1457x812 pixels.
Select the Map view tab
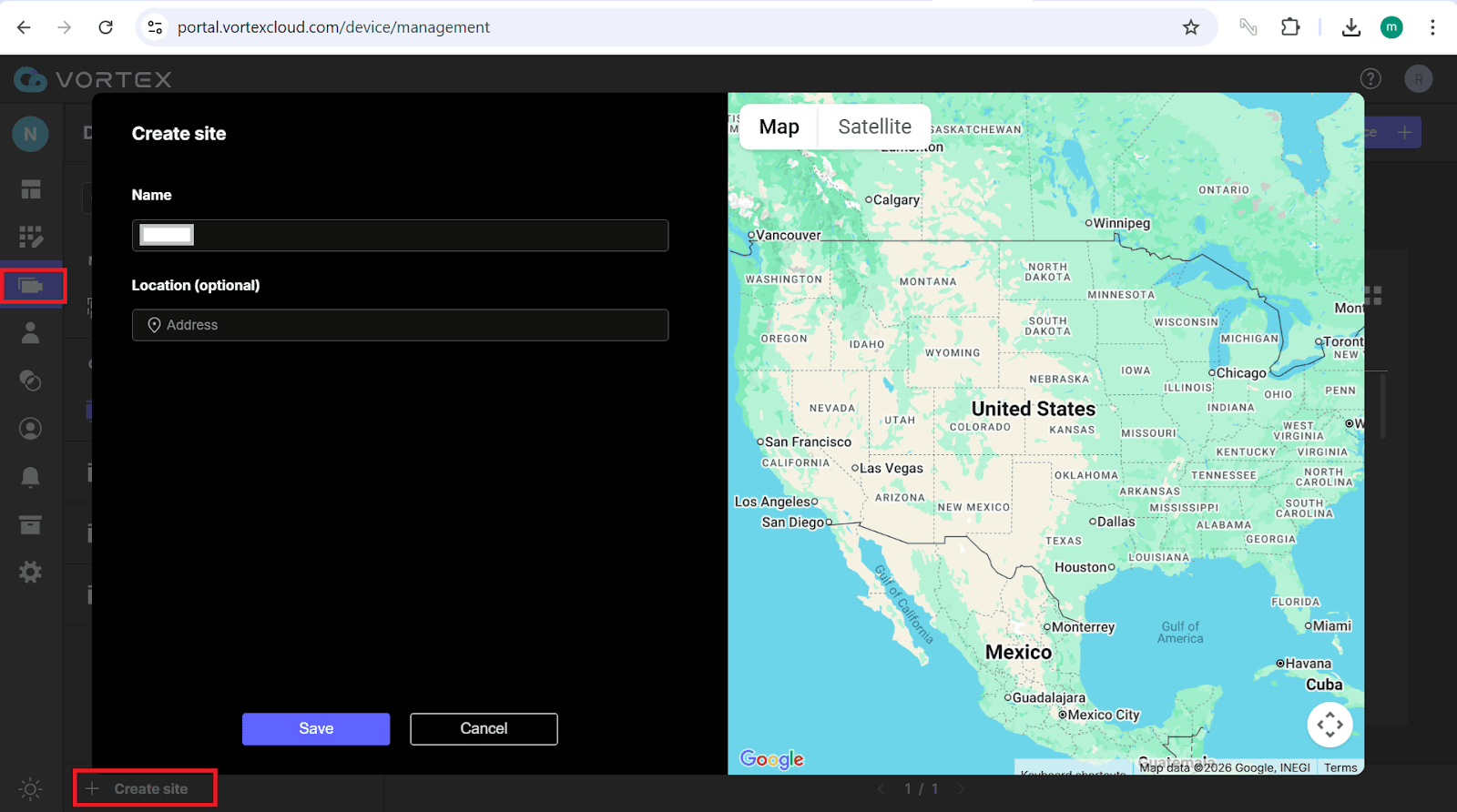point(779,127)
